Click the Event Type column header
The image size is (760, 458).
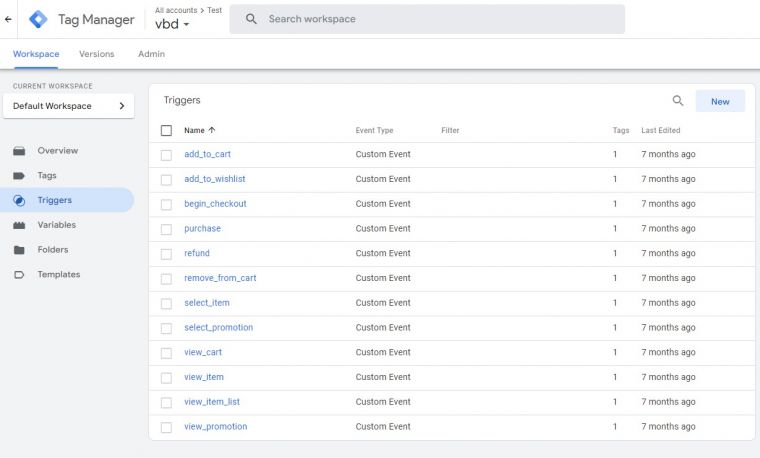374,130
